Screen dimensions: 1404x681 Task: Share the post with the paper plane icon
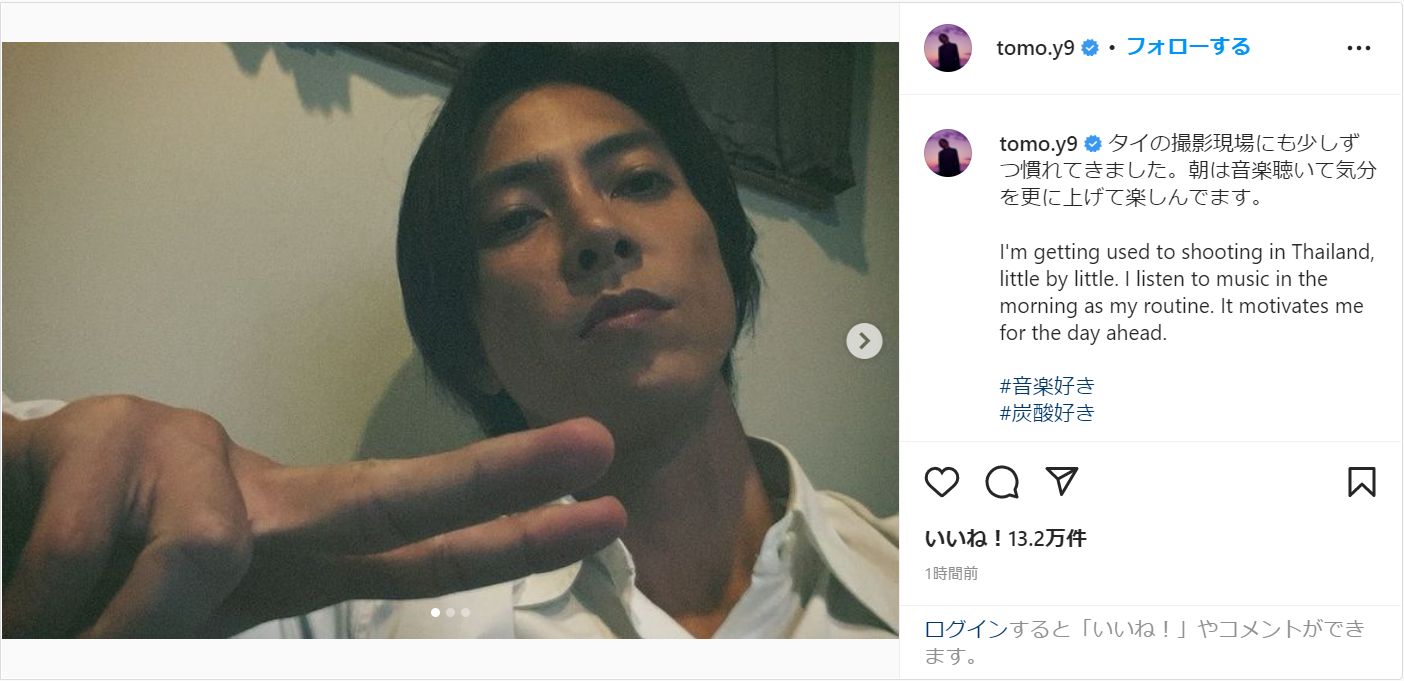pyautogui.click(x=1061, y=481)
